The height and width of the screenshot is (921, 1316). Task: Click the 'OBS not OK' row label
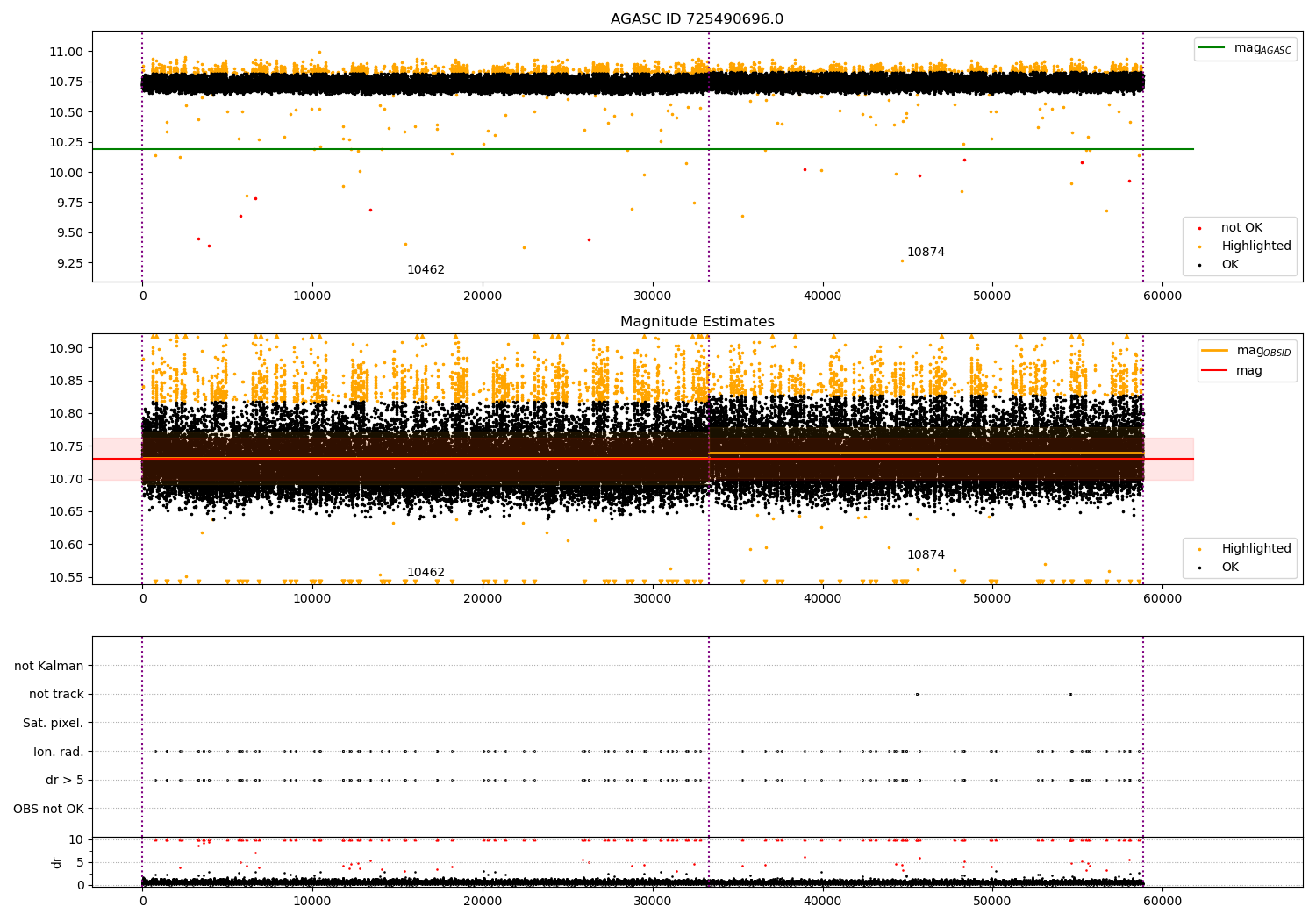click(x=48, y=809)
